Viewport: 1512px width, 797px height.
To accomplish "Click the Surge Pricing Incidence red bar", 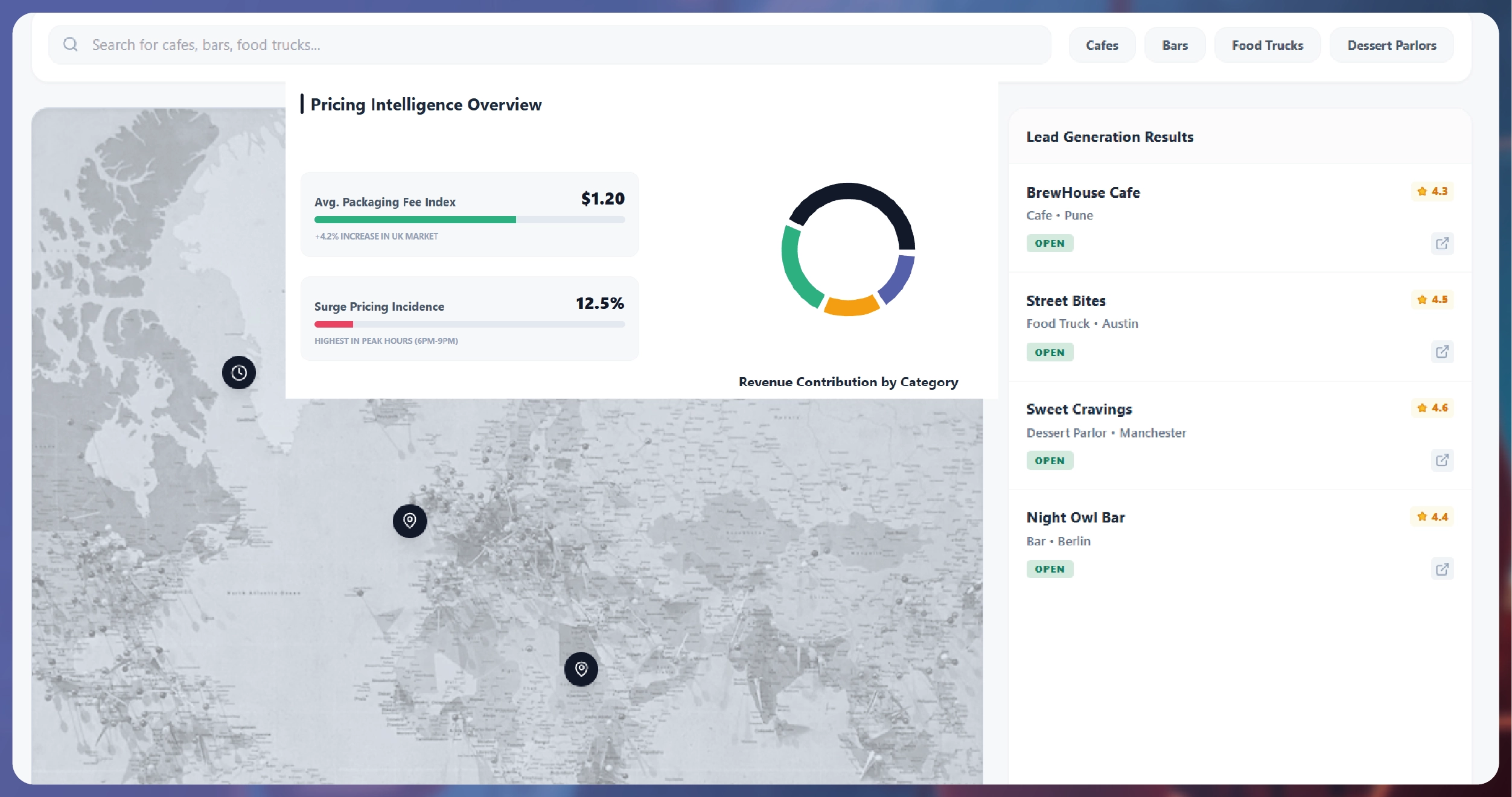I will tap(334, 325).
